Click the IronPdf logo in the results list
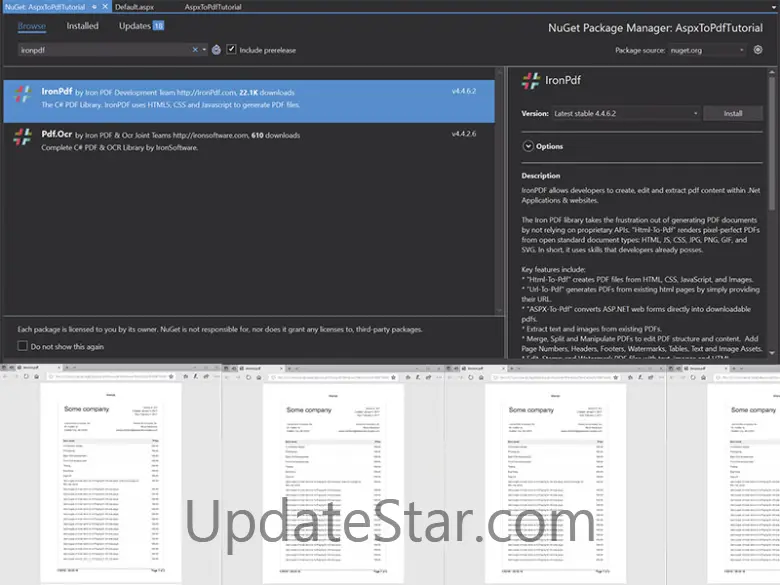780x585 pixels. 23,95
